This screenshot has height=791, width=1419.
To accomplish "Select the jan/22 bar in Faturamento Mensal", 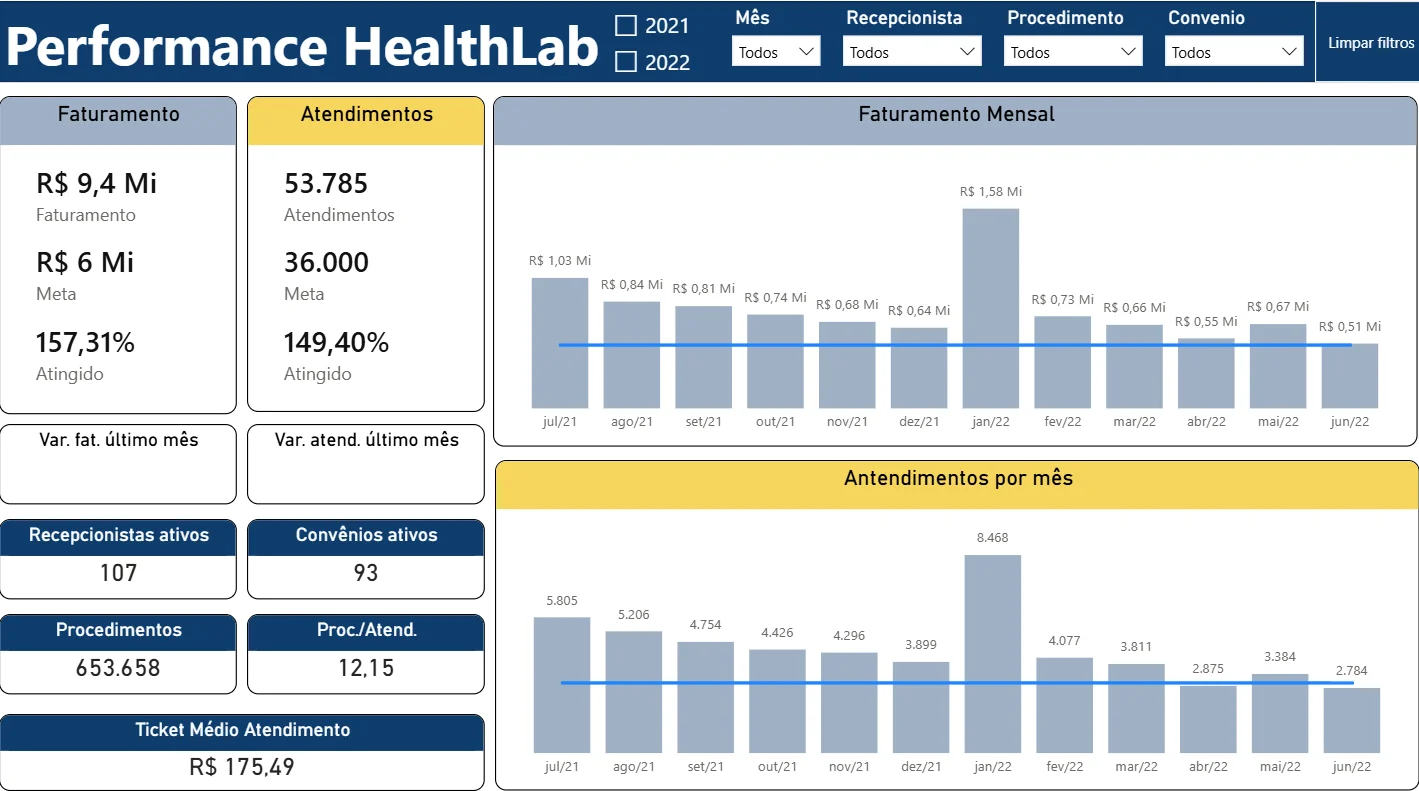I will click(991, 308).
